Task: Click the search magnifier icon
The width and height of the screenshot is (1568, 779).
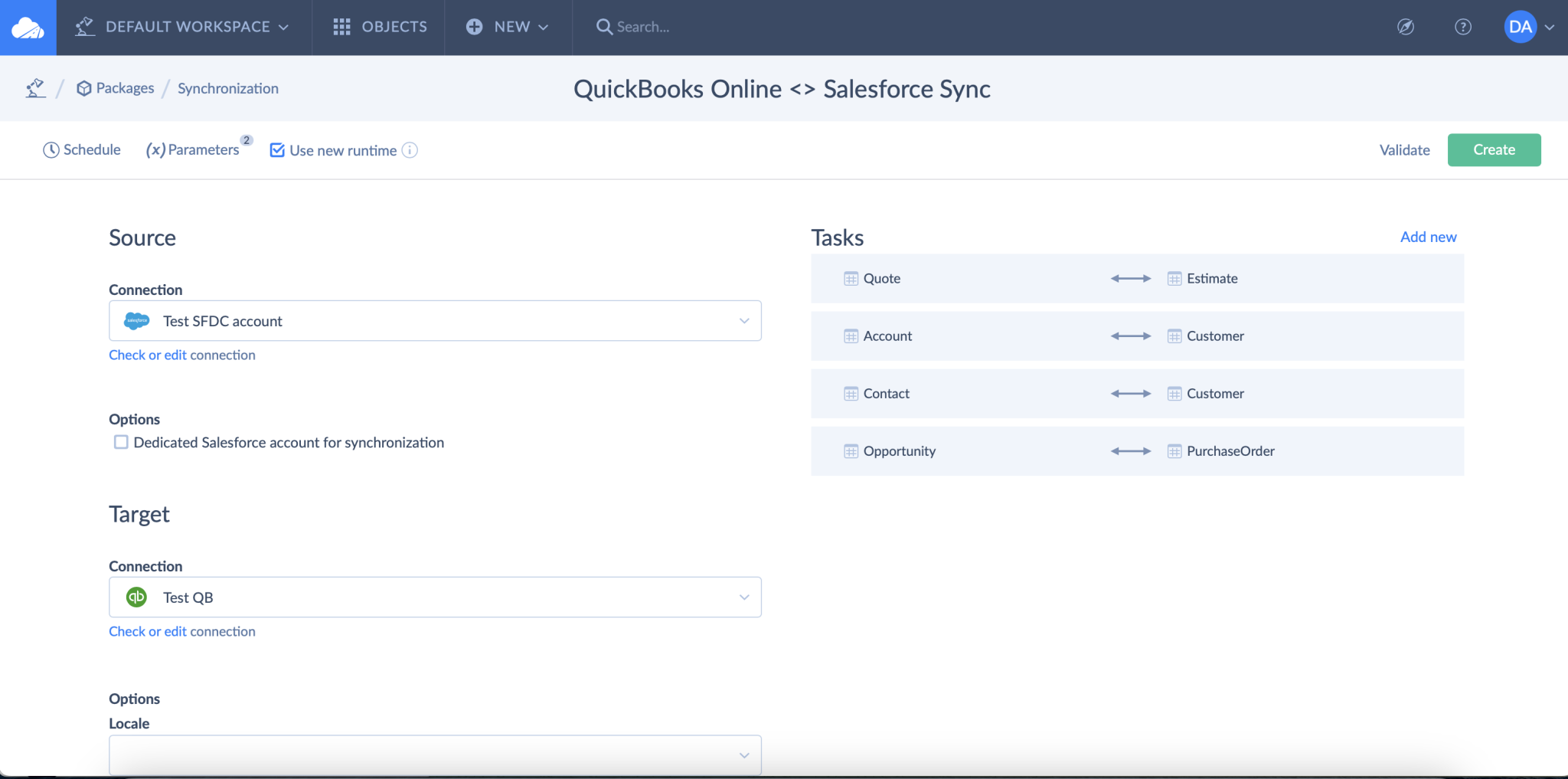Action: pos(604,27)
